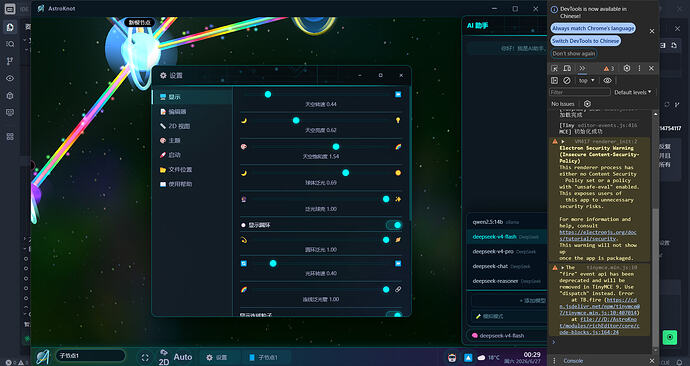Screen dimensions: 690x366
Task: Click the 'Don't show again' button
Action: (574, 54)
